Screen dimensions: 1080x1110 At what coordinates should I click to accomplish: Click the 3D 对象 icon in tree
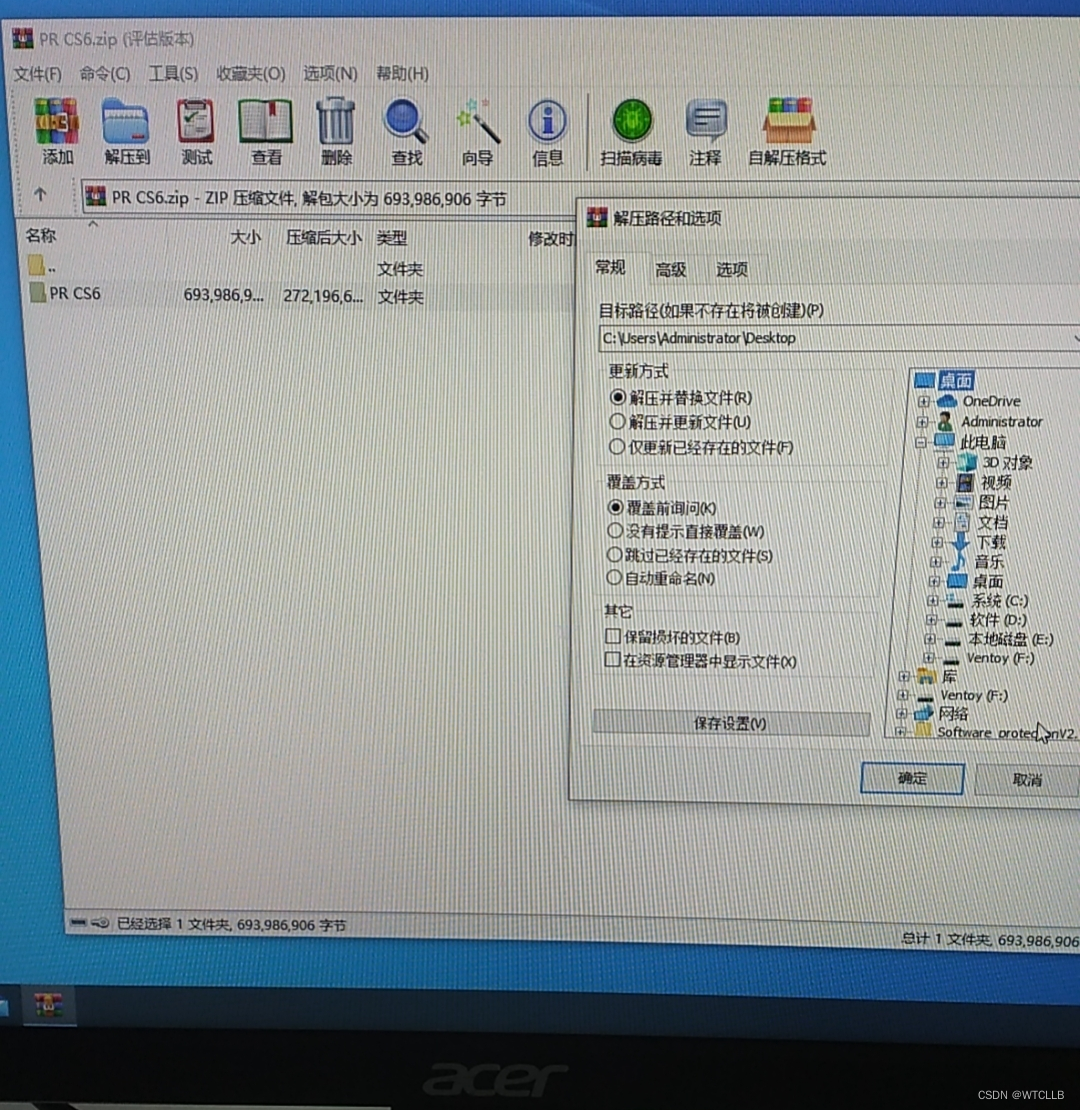[967, 462]
